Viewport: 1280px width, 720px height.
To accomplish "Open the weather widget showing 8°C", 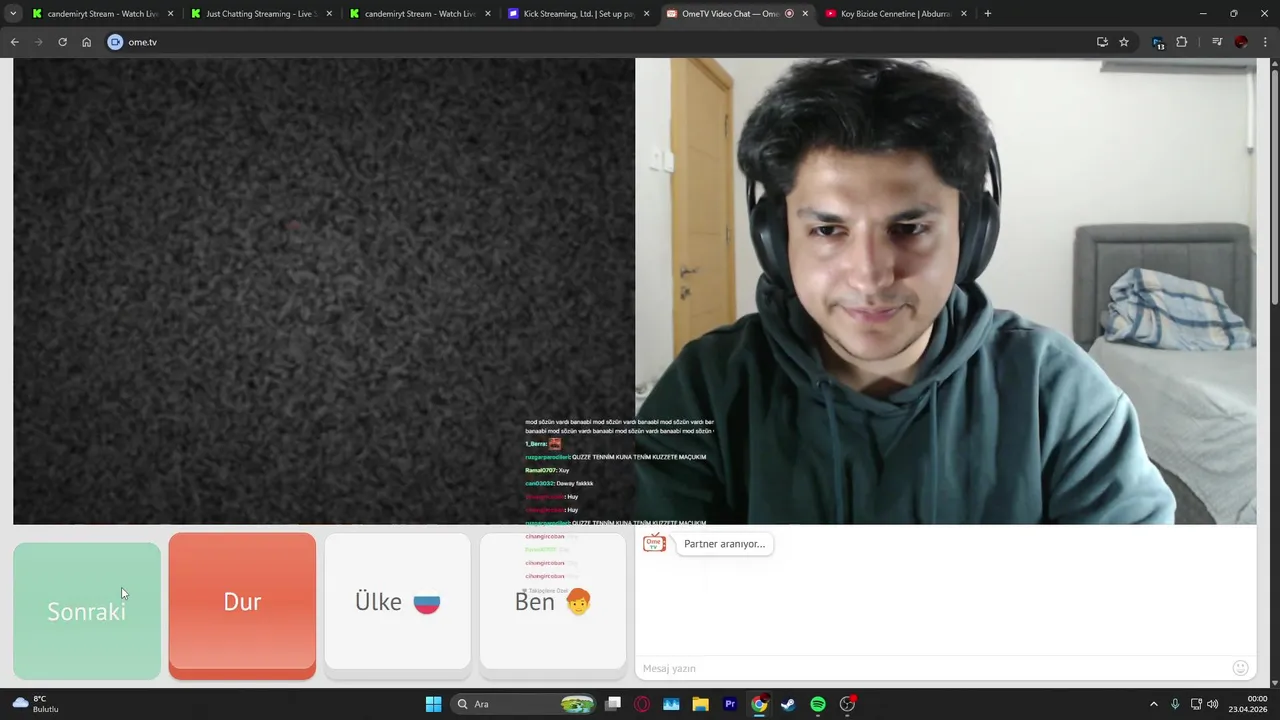I will 36,704.
